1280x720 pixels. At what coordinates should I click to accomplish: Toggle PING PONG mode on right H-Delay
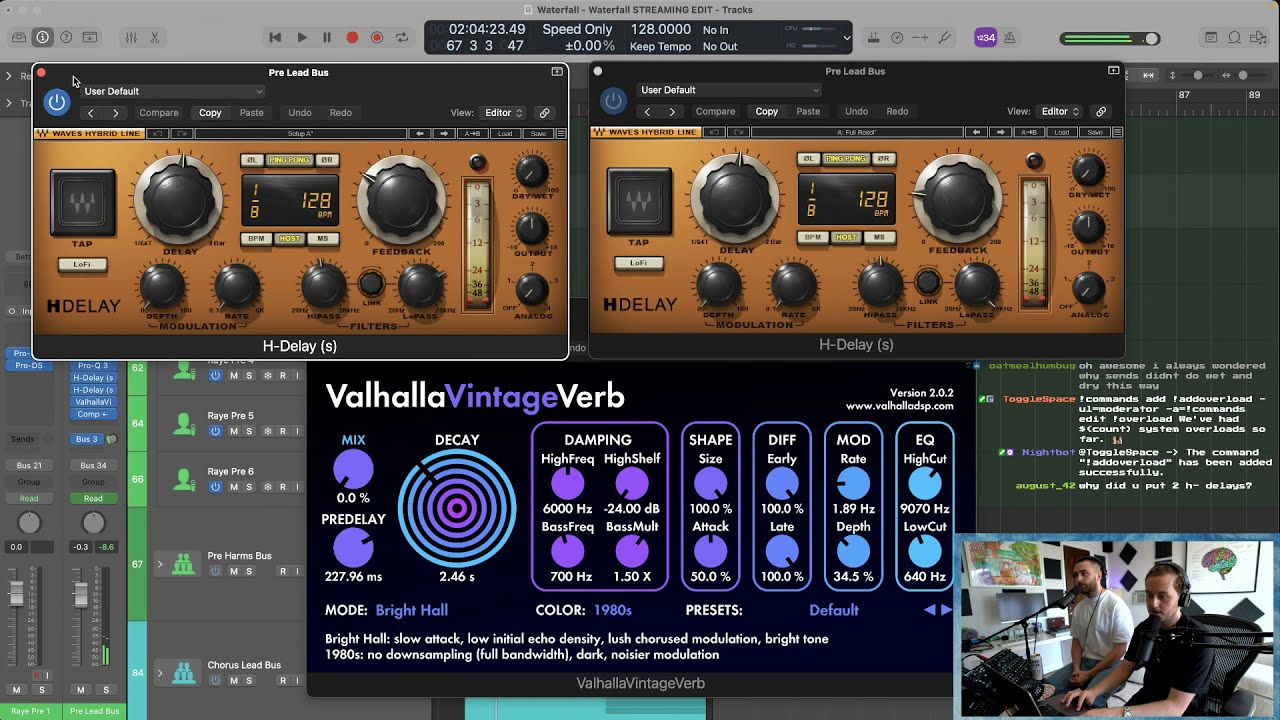tap(846, 158)
